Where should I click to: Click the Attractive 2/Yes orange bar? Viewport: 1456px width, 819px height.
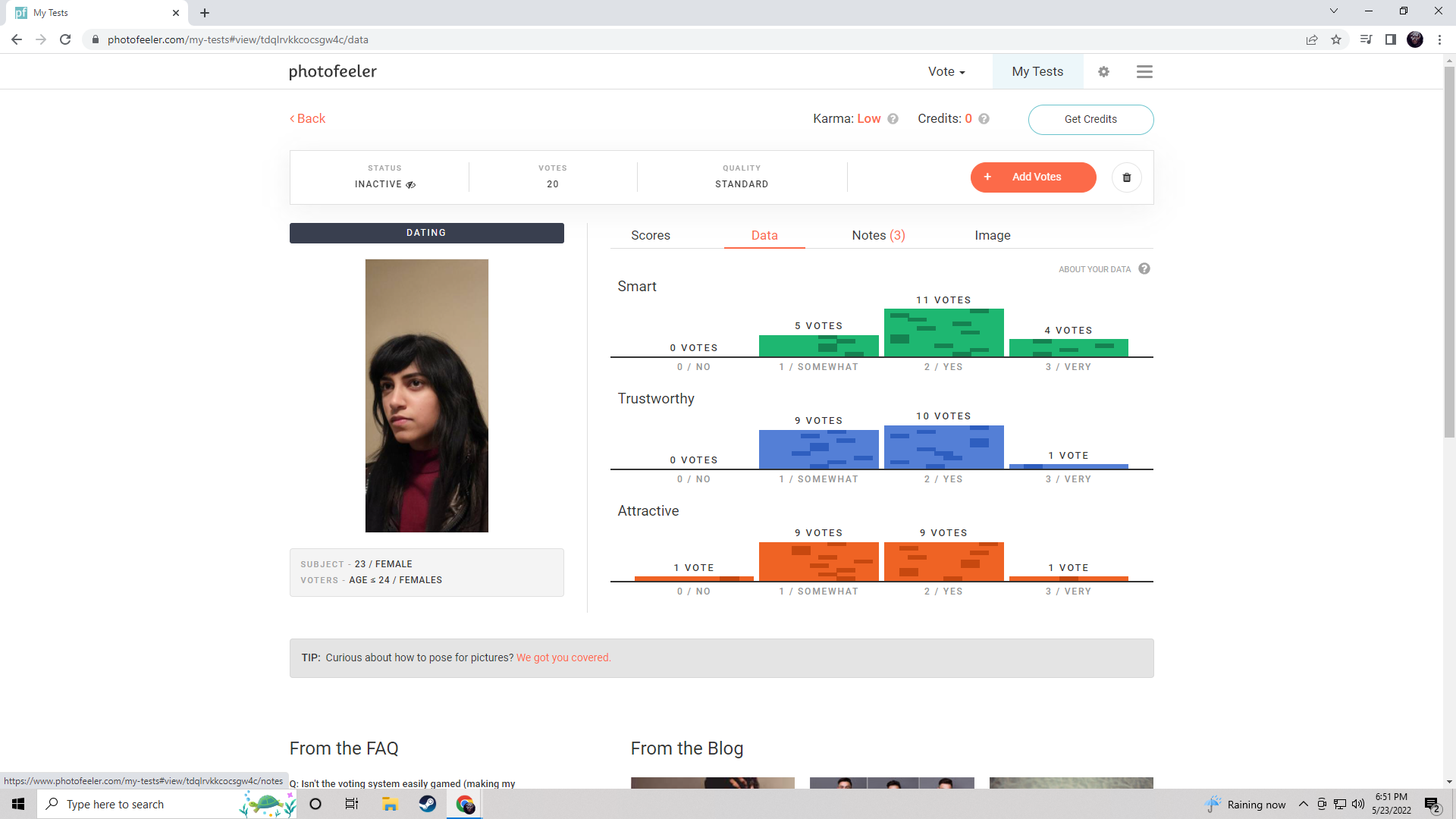[943, 561]
